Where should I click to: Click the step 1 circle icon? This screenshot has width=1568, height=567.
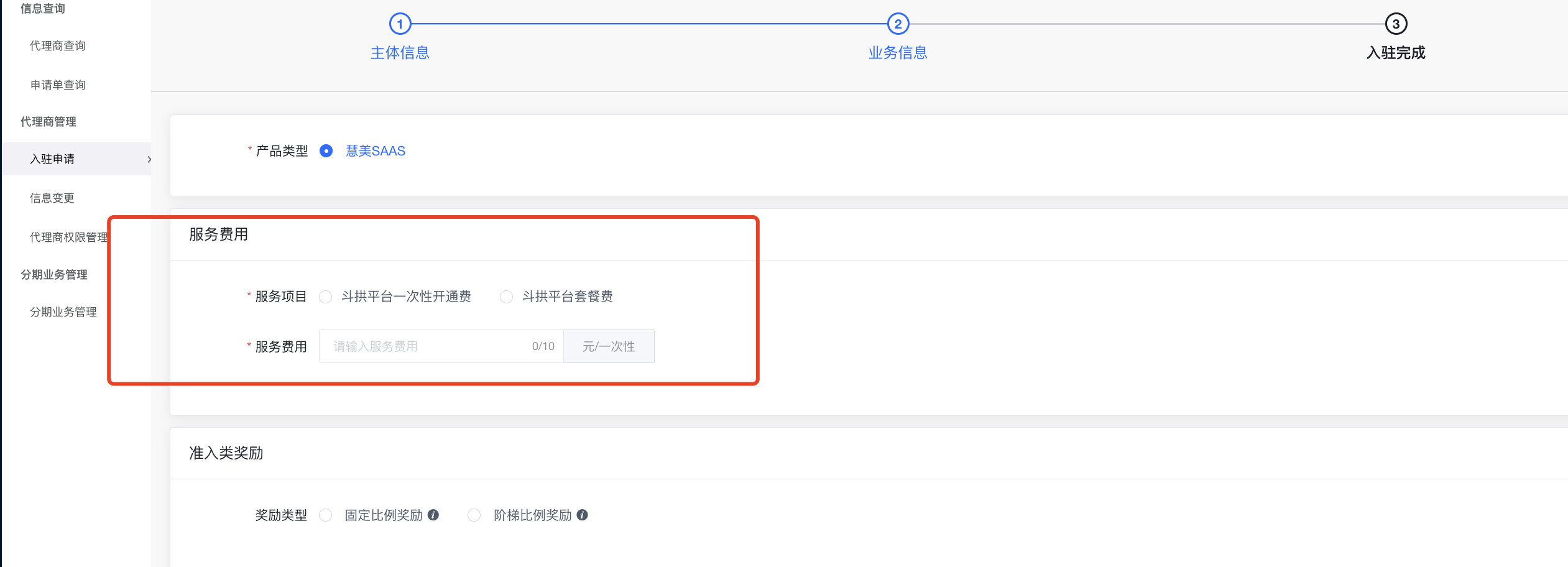(400, 24)
